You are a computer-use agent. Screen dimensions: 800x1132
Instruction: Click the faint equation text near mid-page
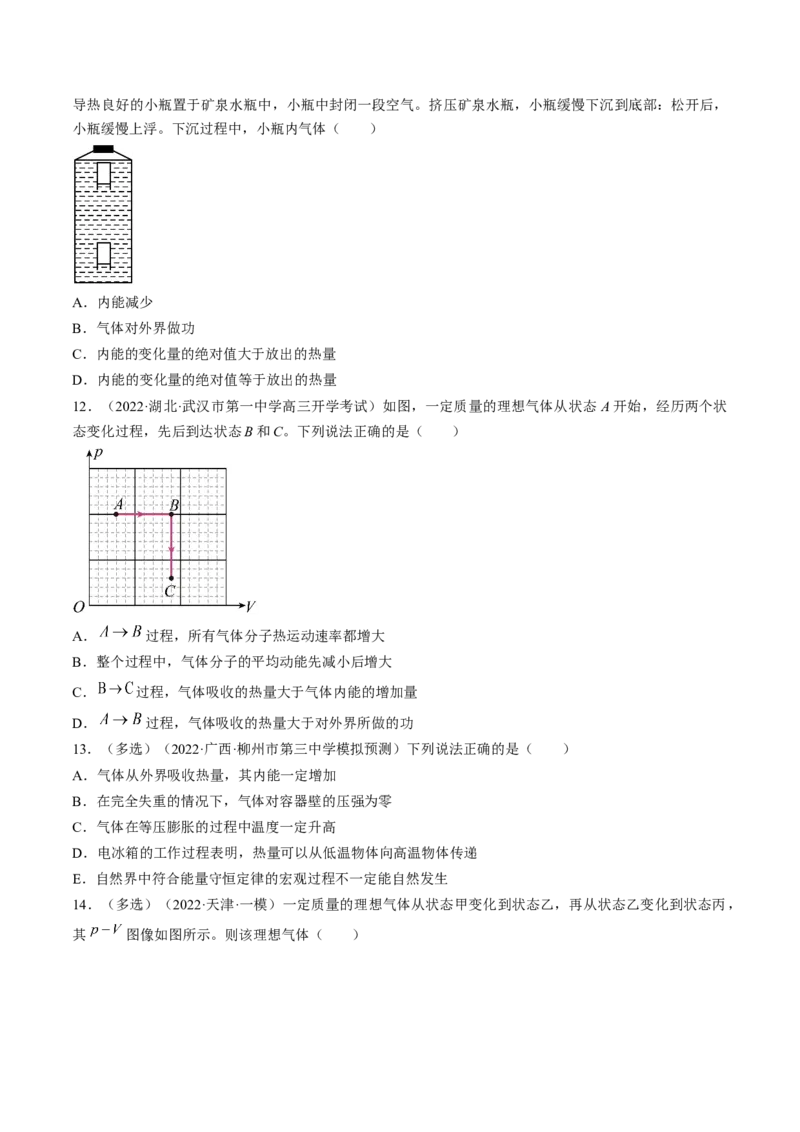(116, 688)
